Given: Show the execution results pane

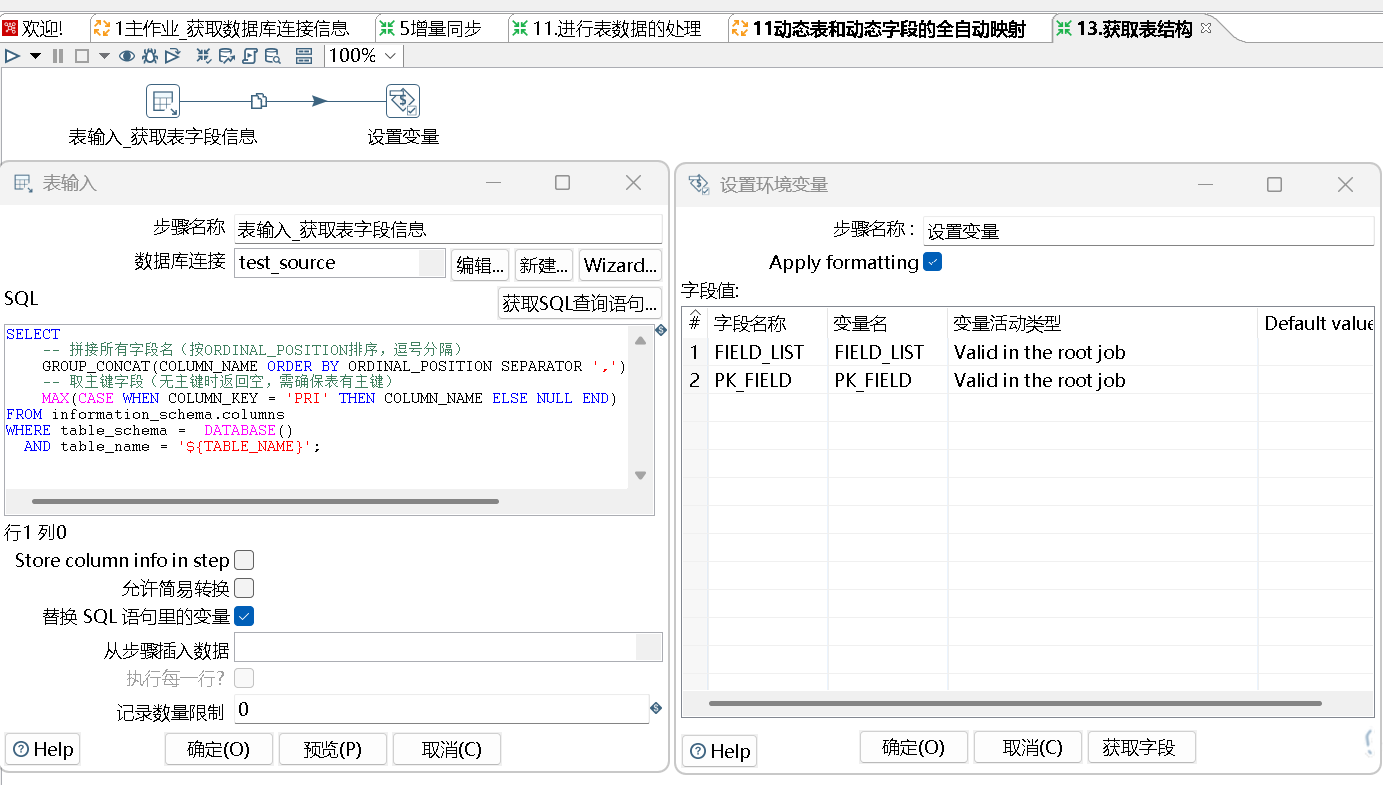Looking at the screenshot, I should click(x=304, y=56).
